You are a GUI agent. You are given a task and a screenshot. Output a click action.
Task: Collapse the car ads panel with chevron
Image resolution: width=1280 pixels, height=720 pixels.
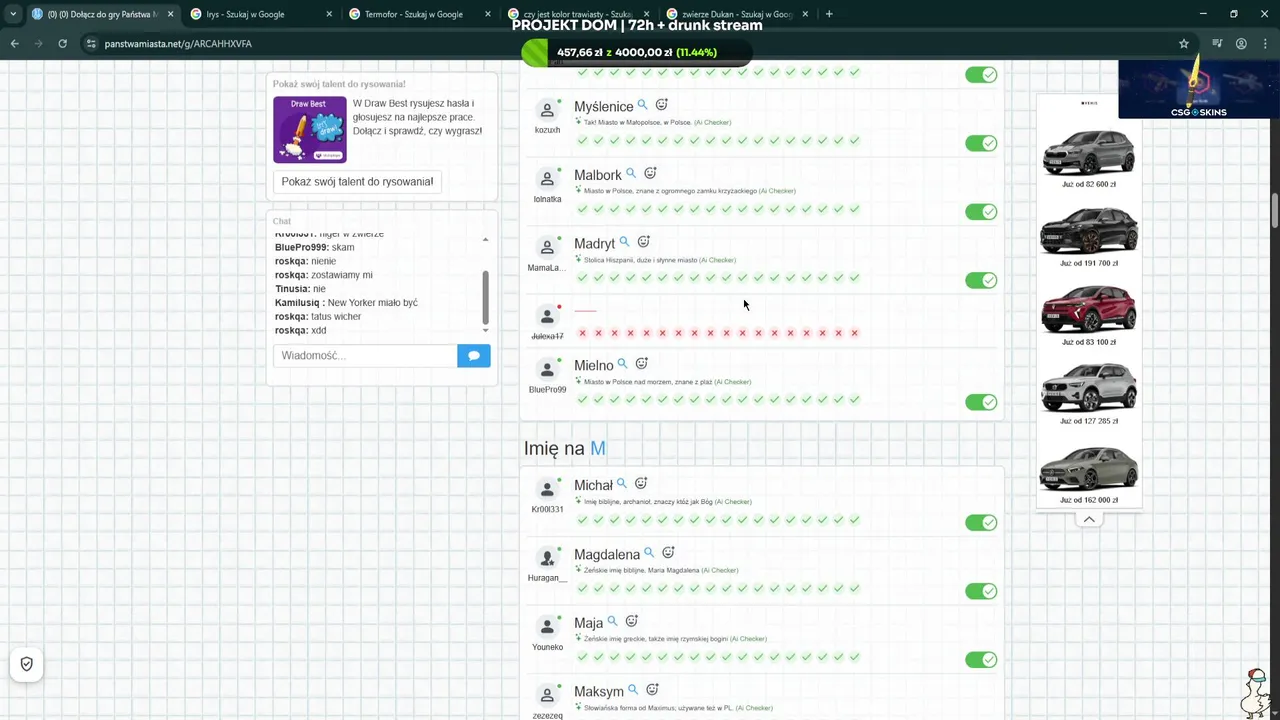1089,520
